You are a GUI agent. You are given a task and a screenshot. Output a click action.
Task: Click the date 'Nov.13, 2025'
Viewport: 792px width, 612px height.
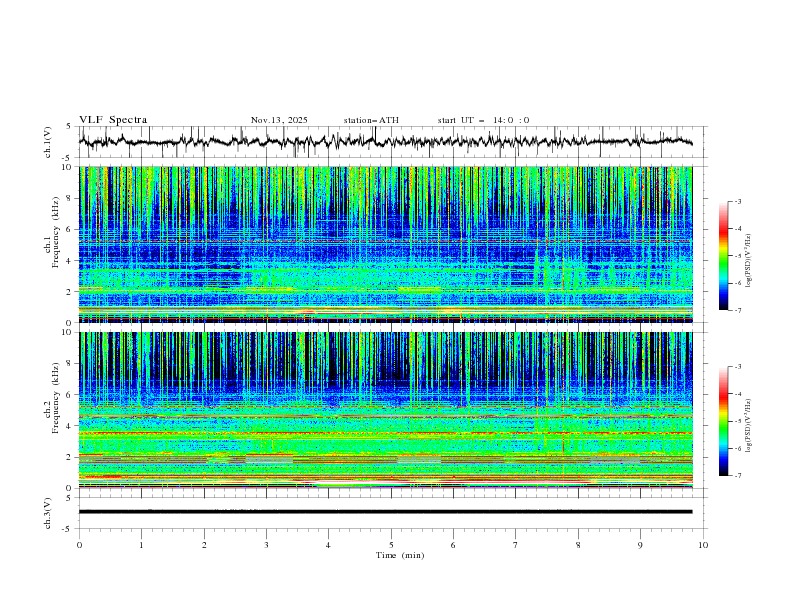[x=279, y=120]
